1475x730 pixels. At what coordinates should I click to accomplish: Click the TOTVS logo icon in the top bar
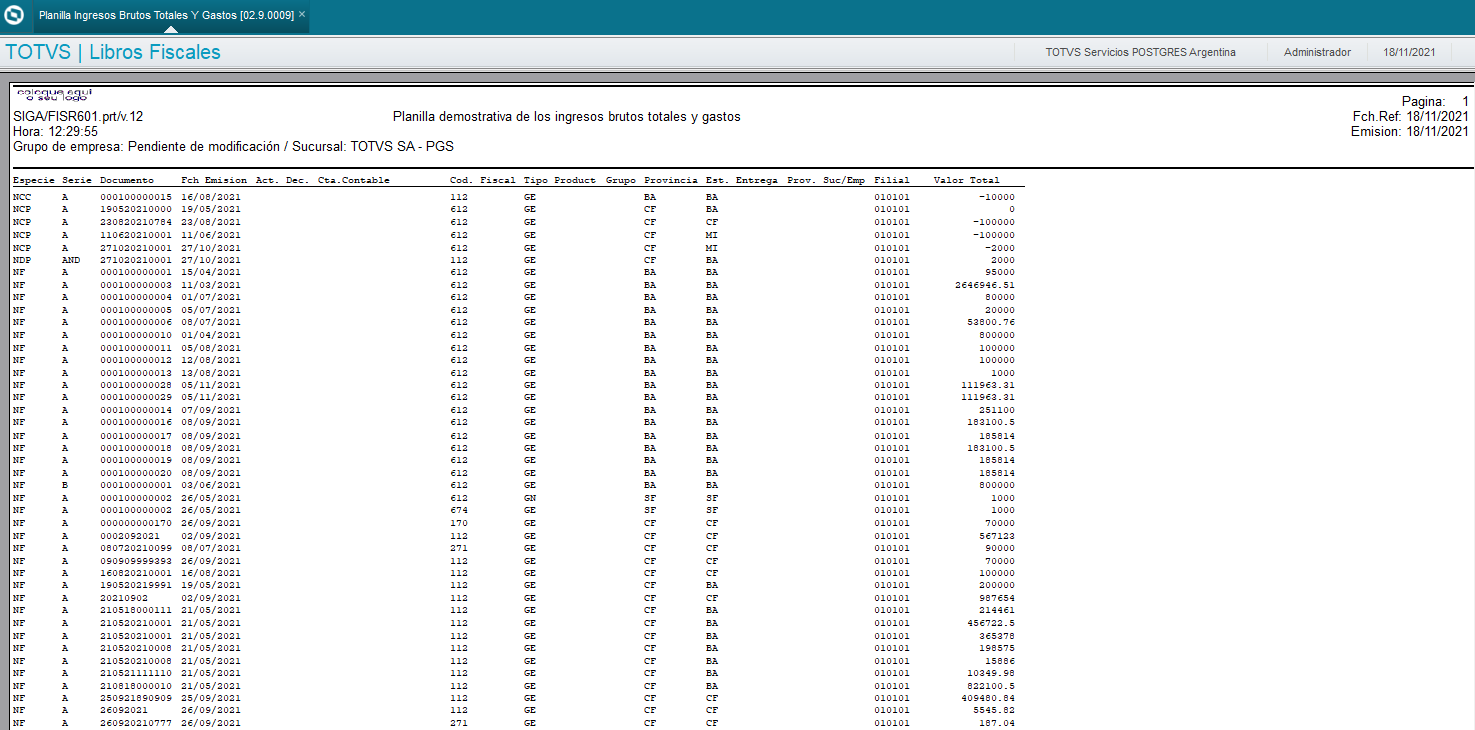click(x=14, y=15)
